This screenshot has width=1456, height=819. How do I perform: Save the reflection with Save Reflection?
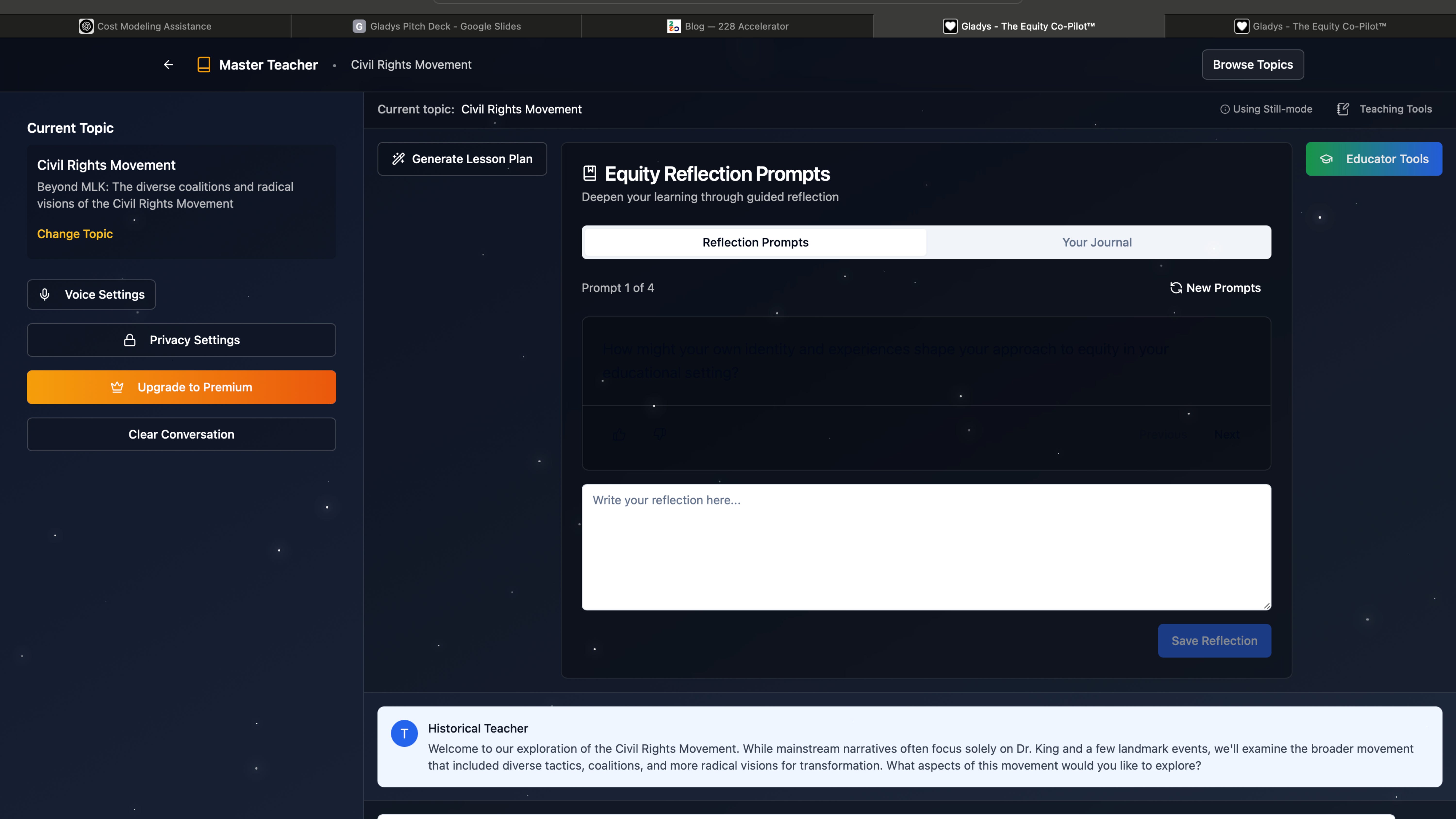[x=1214, y=640]
